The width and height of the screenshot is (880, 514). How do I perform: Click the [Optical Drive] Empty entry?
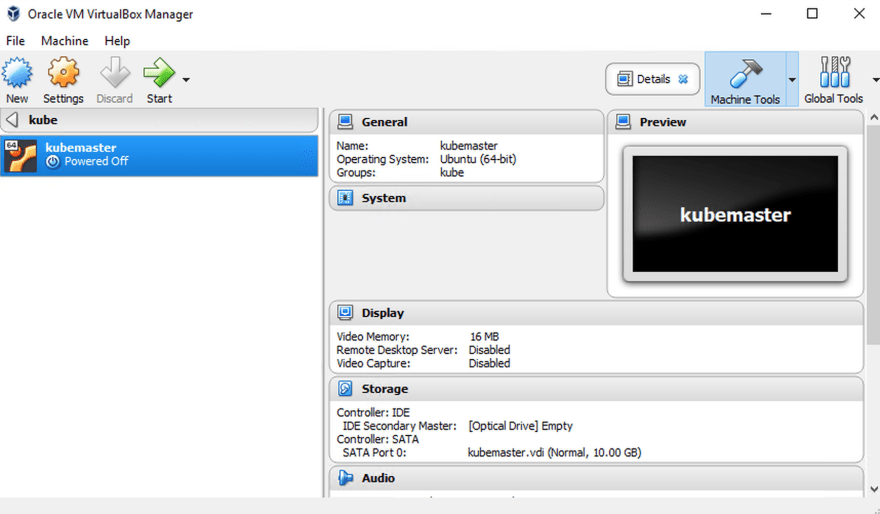521,426
